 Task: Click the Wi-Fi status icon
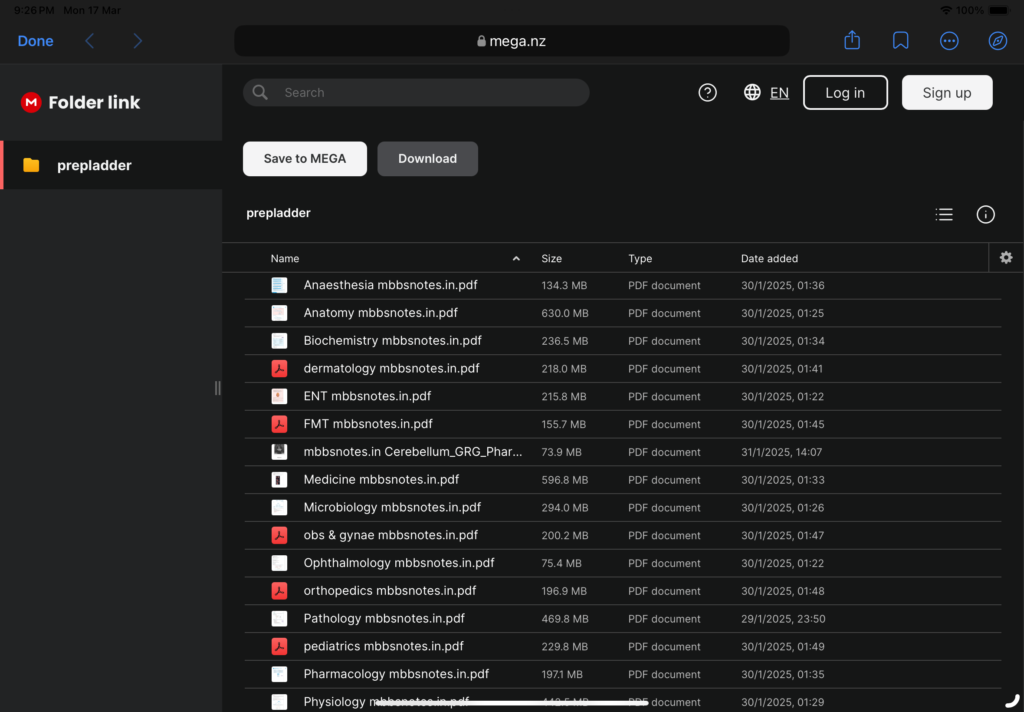[946, 10]
